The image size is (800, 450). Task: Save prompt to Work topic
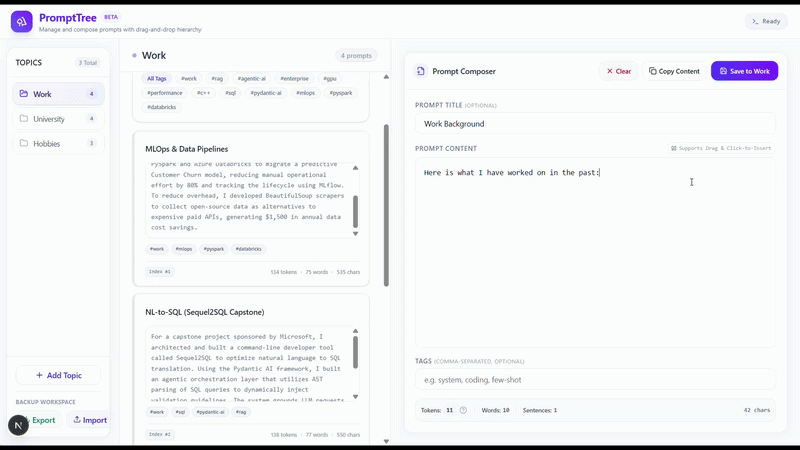coord(744,71)
